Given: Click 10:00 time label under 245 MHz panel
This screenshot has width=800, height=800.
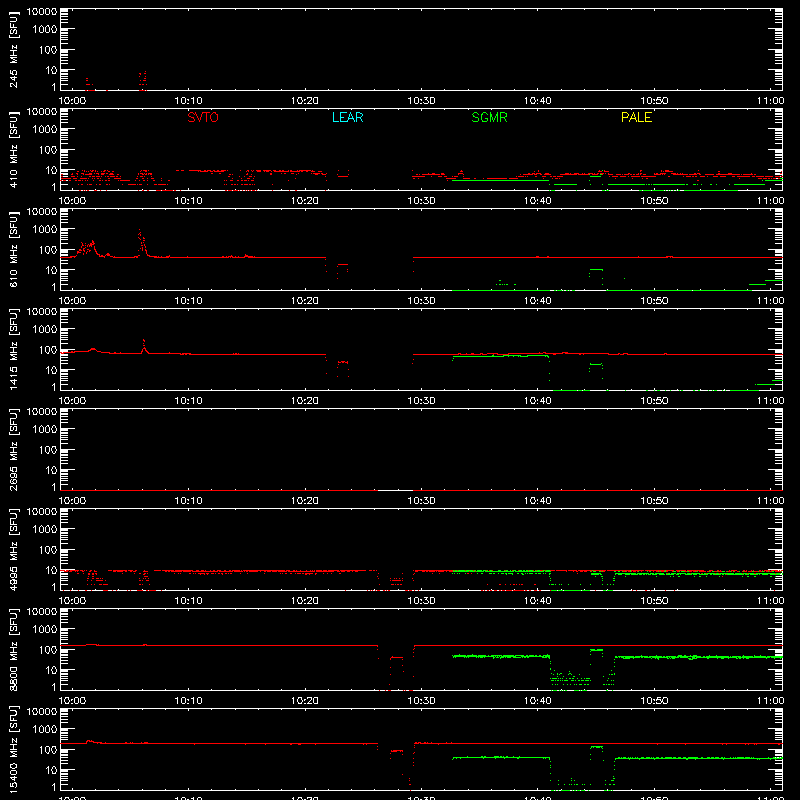Looking at the screenshot, I should [x=72, y=101].
